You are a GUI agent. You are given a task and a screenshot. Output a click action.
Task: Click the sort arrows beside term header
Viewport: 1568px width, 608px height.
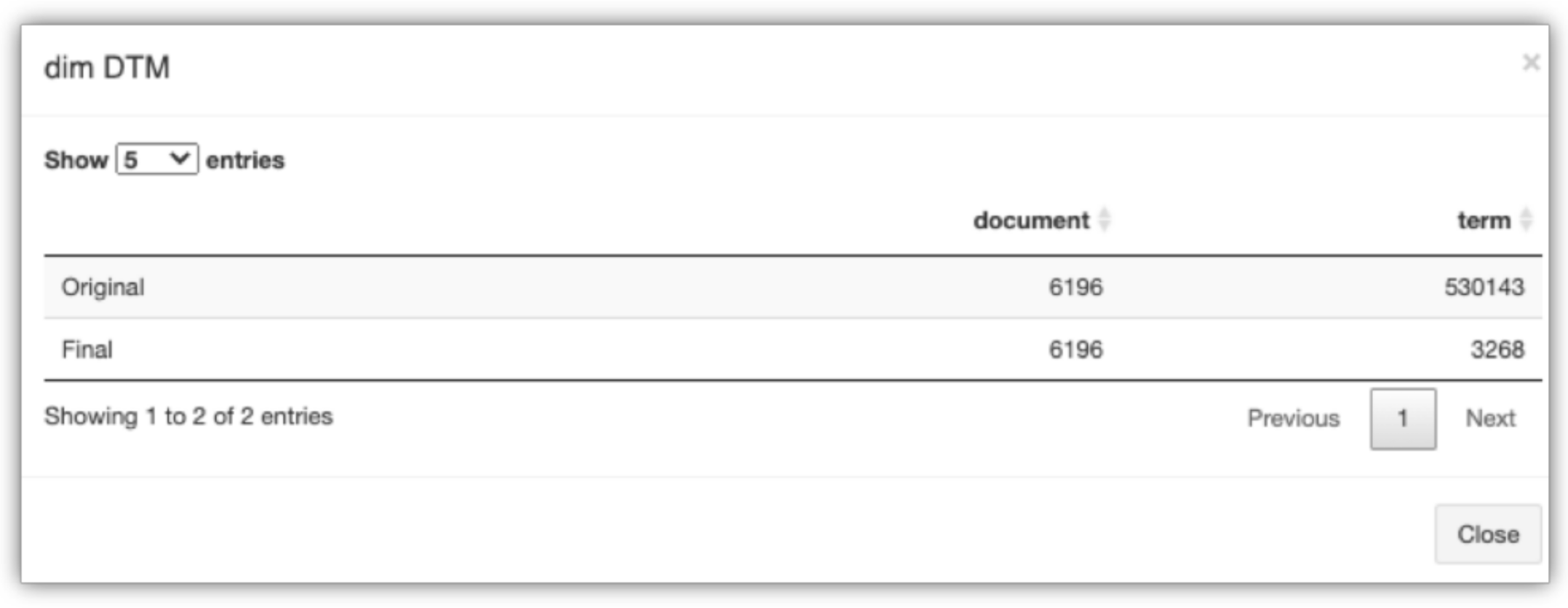coord(1526,219)
